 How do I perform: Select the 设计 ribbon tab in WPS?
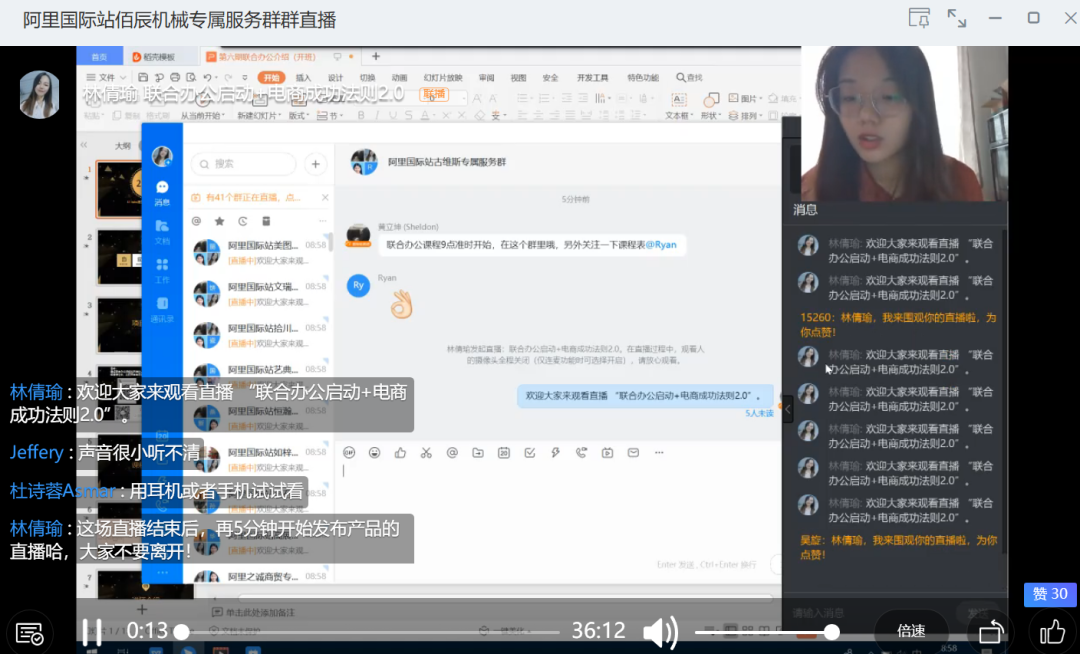click(335, 78)
